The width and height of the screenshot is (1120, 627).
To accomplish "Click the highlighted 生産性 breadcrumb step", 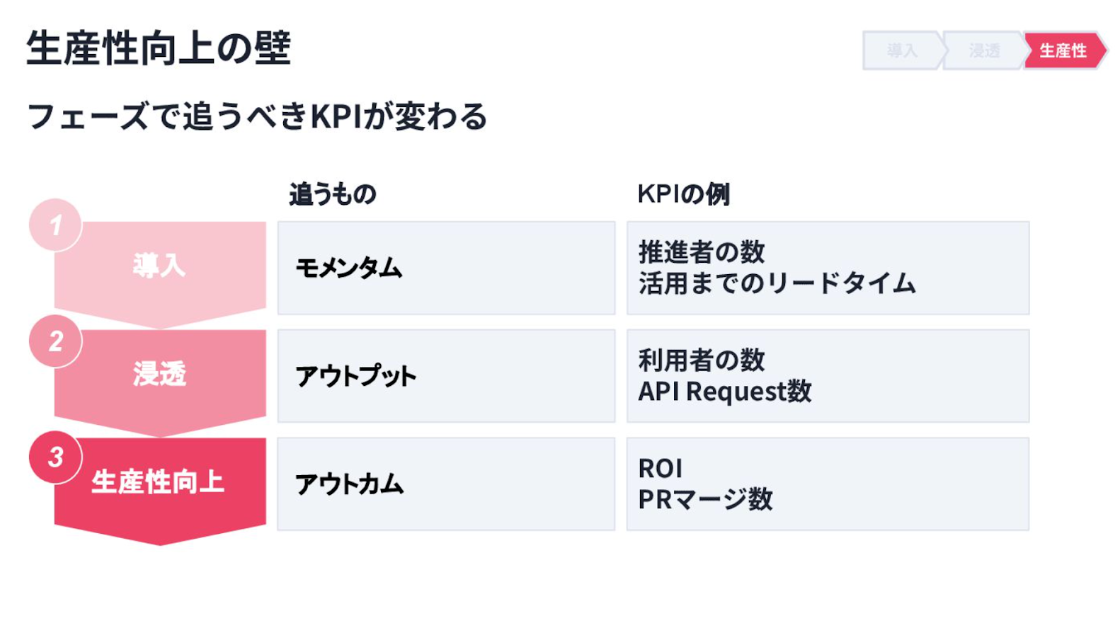I will tap(1065, 51).
